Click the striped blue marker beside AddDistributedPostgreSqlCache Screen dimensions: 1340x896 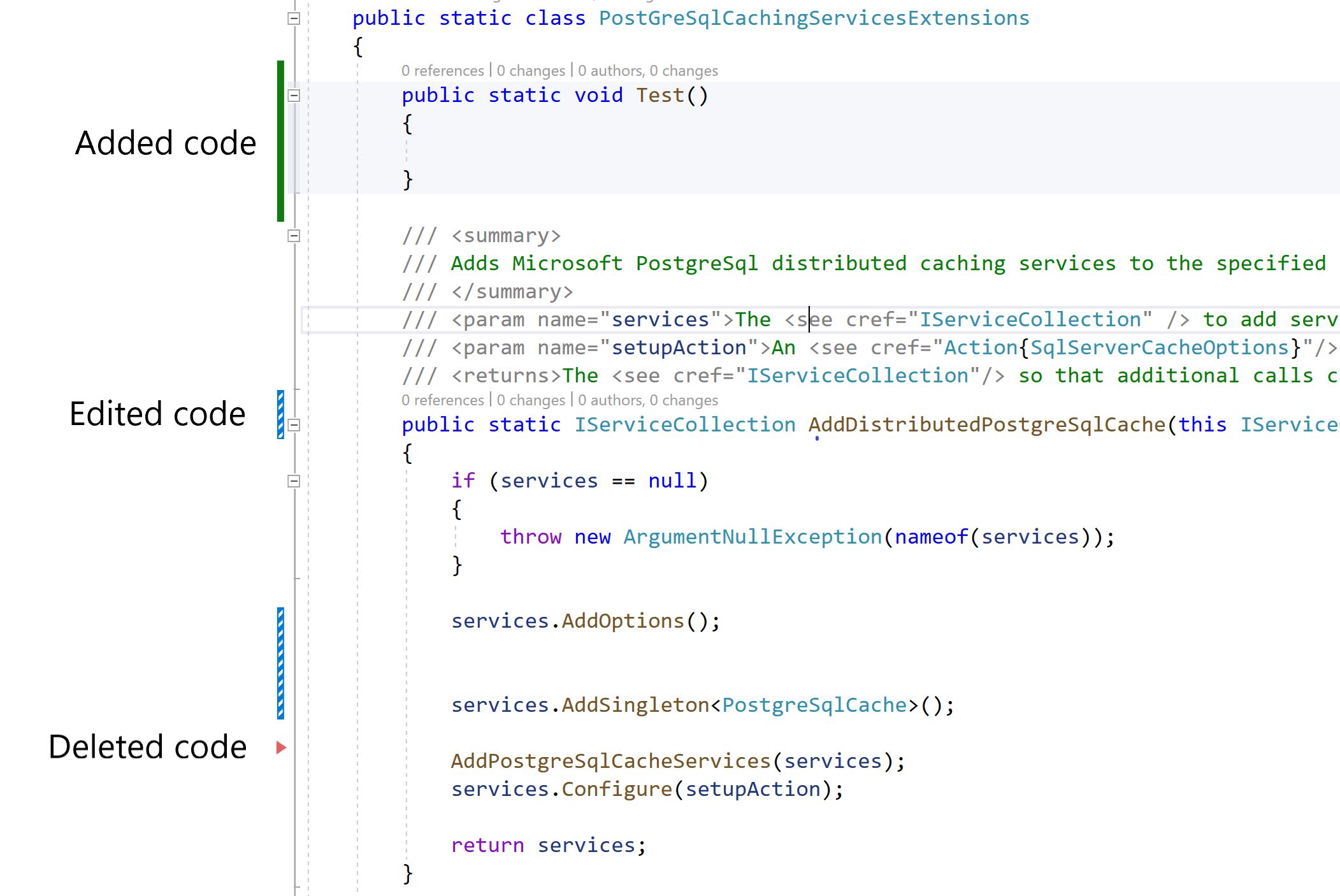(280, 415)
